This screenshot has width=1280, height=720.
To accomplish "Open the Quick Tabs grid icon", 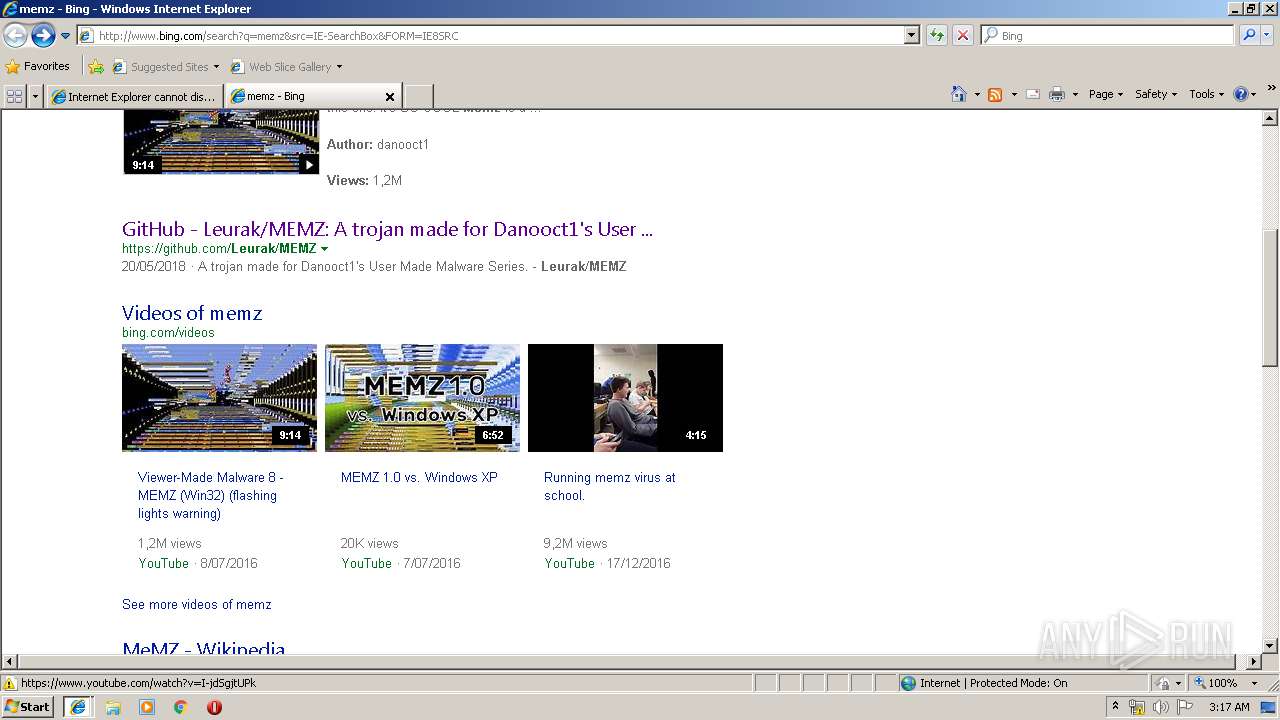I will coord(14,96).
